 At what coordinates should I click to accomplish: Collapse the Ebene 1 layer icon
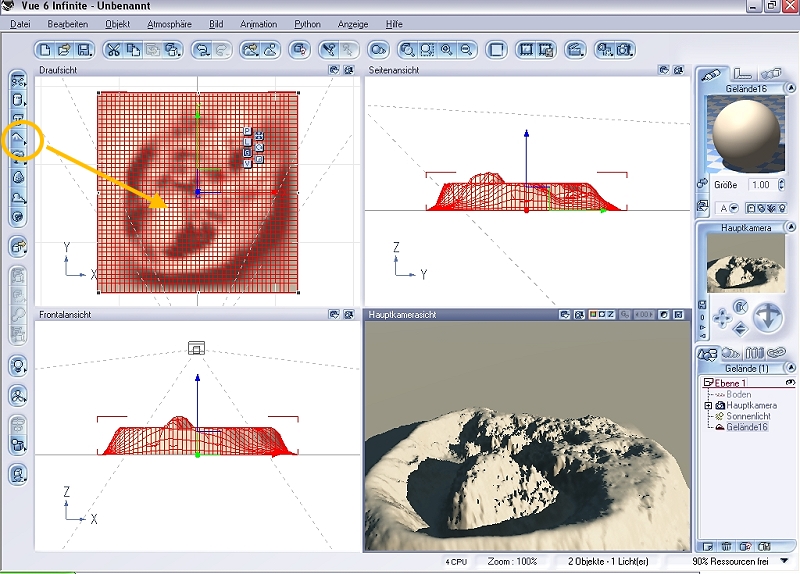pyautogui.click(x=708, y=382)
